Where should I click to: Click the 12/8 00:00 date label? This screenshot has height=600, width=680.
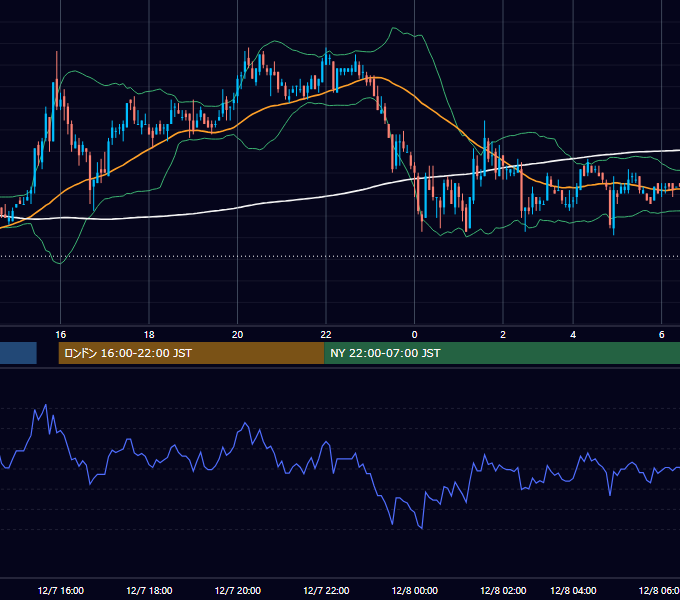pos(415,591)
